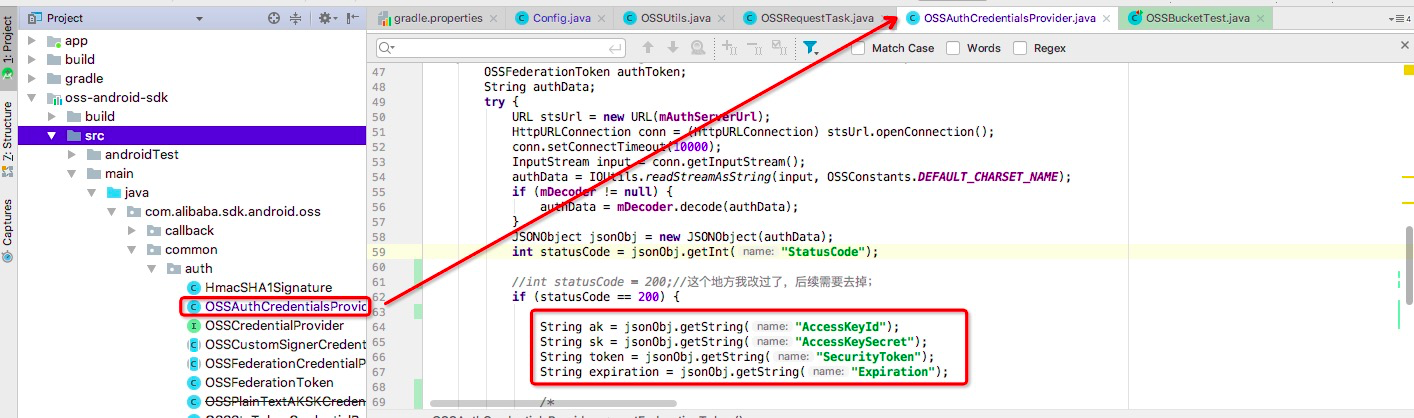This screenshot has height=418, width=1414.
Task: Collapse the auth package
Action: (x=150, y=269)
